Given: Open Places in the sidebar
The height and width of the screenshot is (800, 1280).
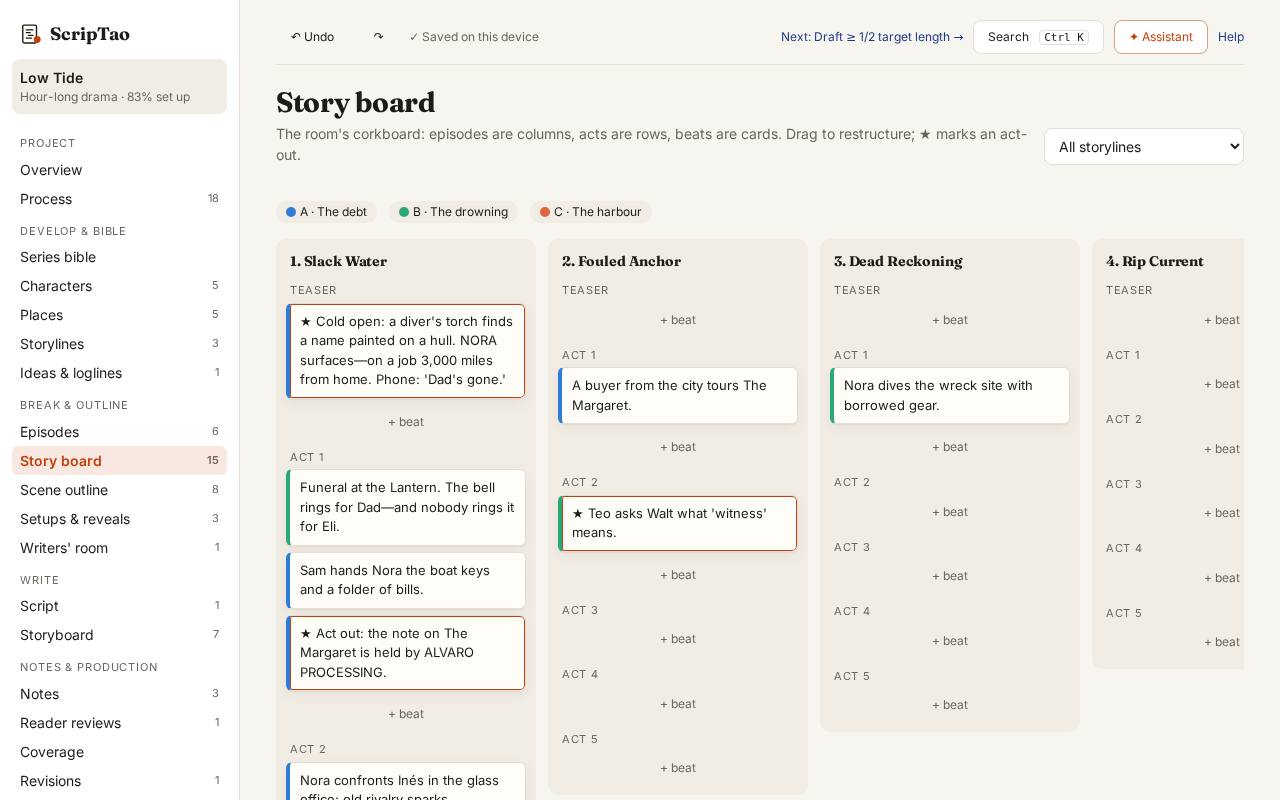Looking at the screenshot, I should [119, 315].
